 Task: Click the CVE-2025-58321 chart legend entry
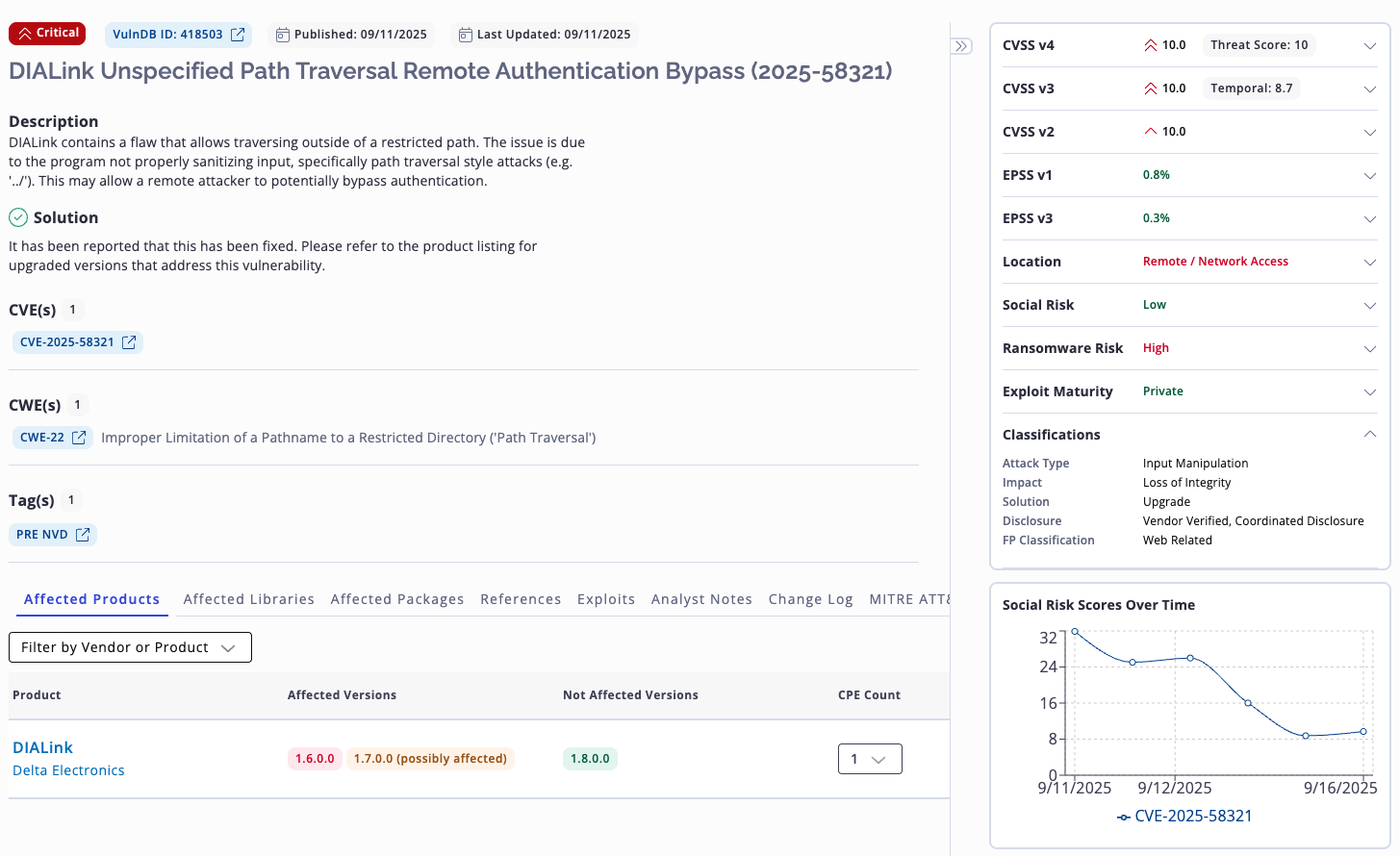click(x=1184, y=816)
